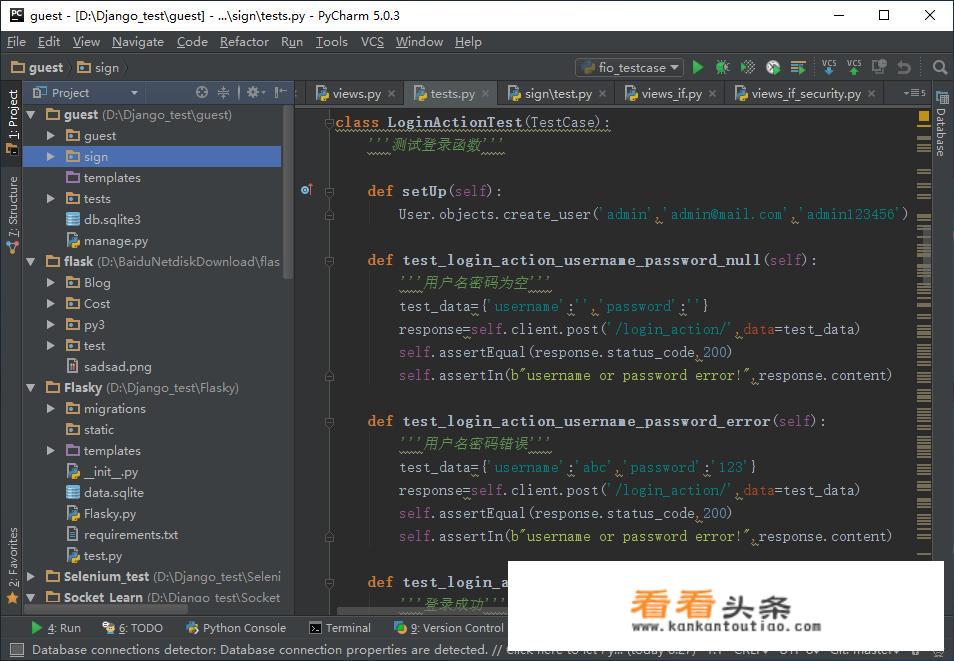Click inspection status indicator atop editor scrollbar
The width and height of the screenshot is (954, 661).
(x=924, y=116)
